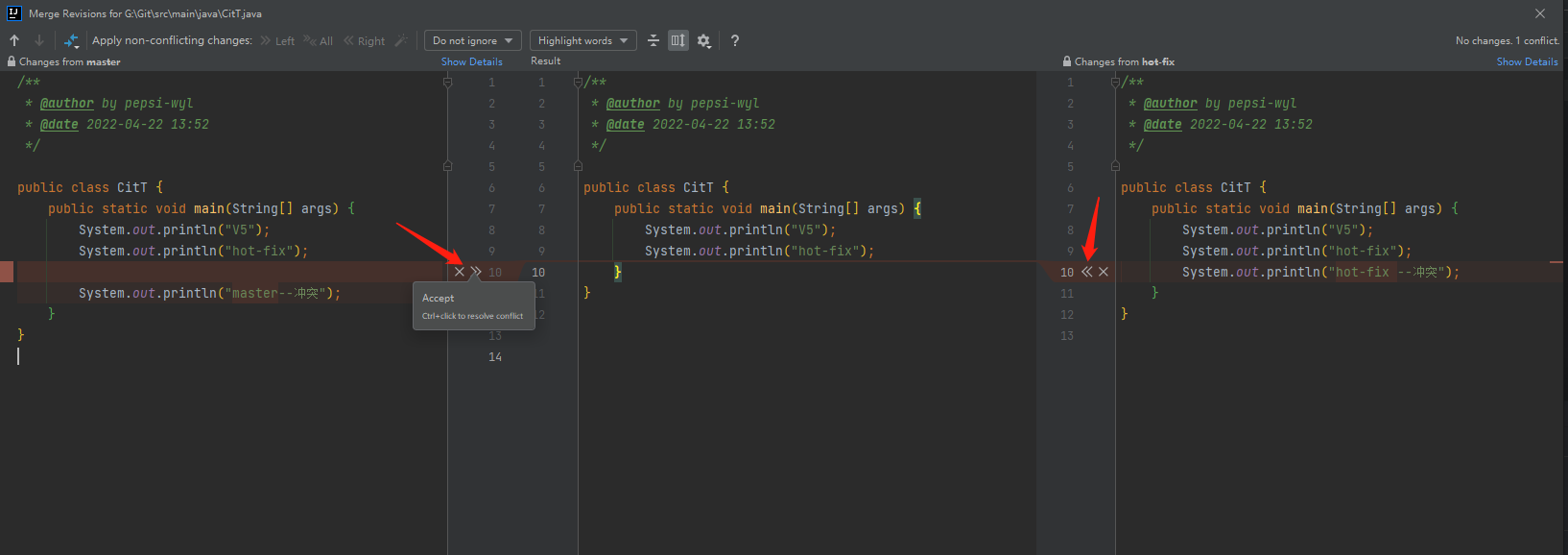This screenshot has width=1568, height=555.
Task: Click lock icon beside 'Changes from master'
Action: (x=12, y=61)
